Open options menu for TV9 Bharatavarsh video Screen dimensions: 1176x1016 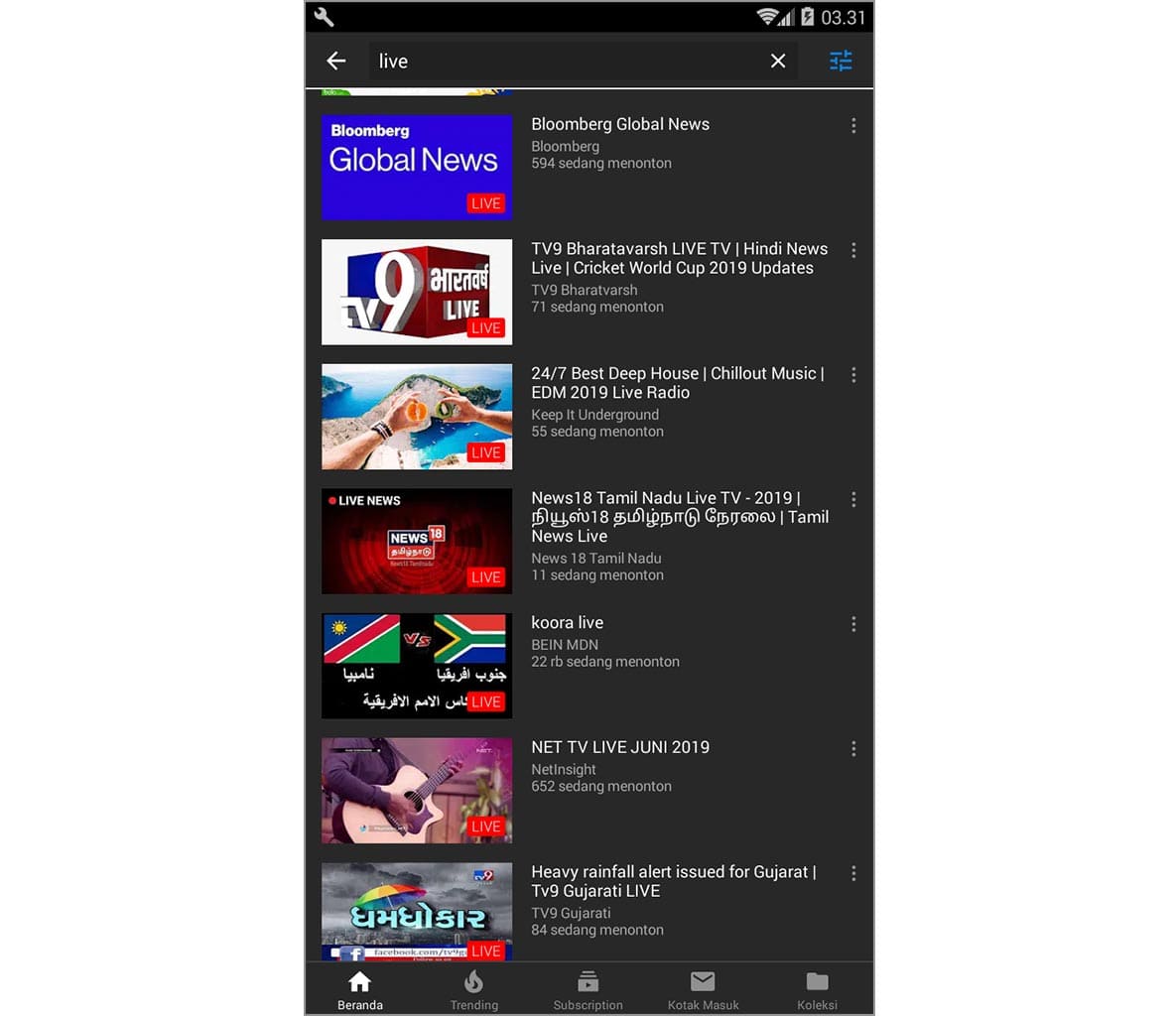853,250
